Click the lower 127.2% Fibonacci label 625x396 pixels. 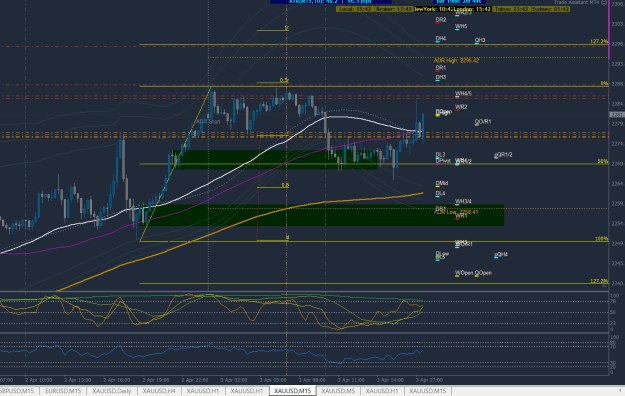pos(599,281)
